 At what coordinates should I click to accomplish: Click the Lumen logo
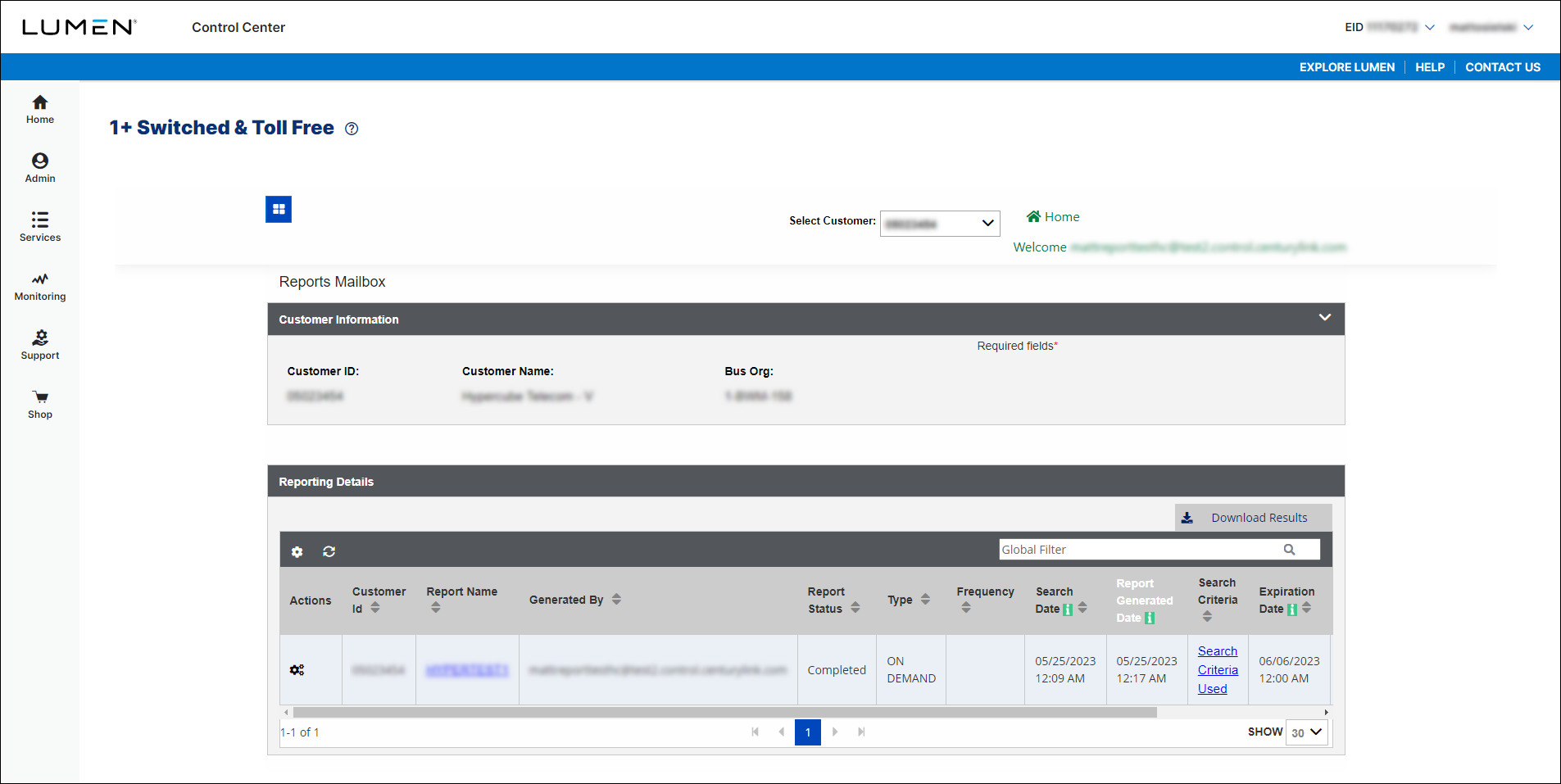coord(79,27)
